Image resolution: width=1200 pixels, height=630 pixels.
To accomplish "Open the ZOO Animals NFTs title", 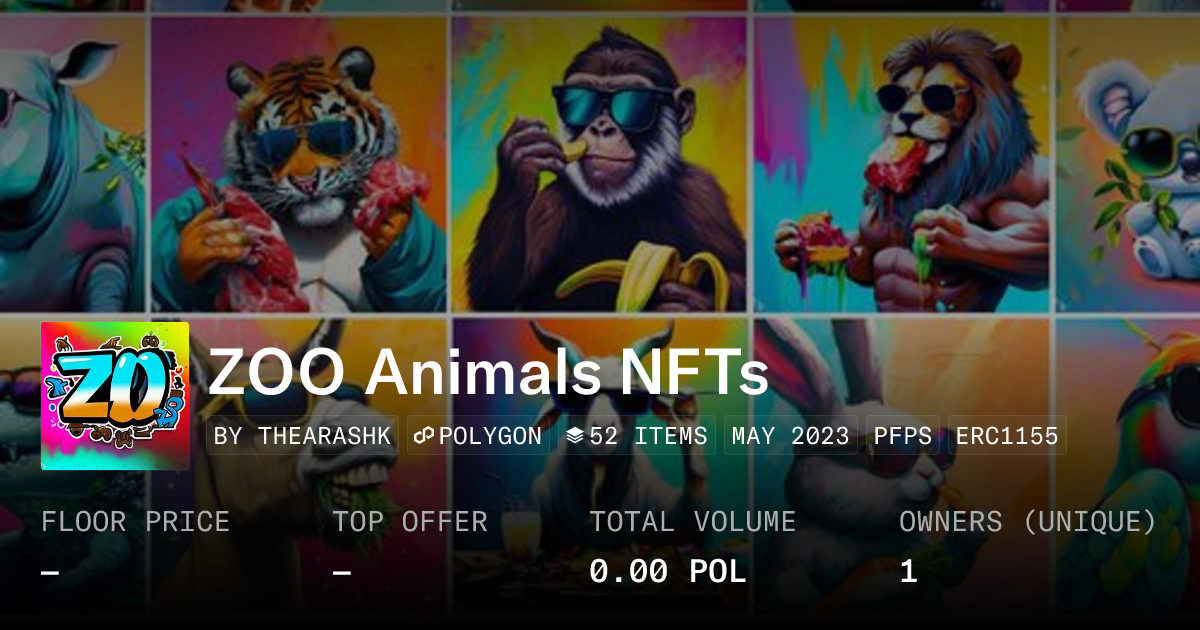I will [x=488, y=374].
